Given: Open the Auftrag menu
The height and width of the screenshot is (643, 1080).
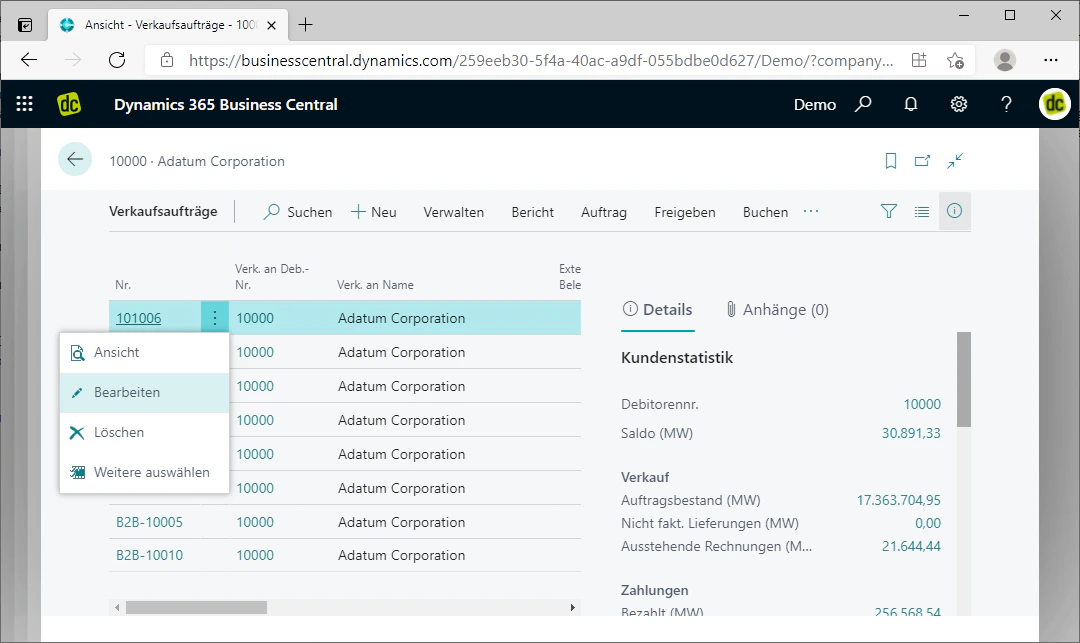Looking at the screenshot, I should [603, 212].
